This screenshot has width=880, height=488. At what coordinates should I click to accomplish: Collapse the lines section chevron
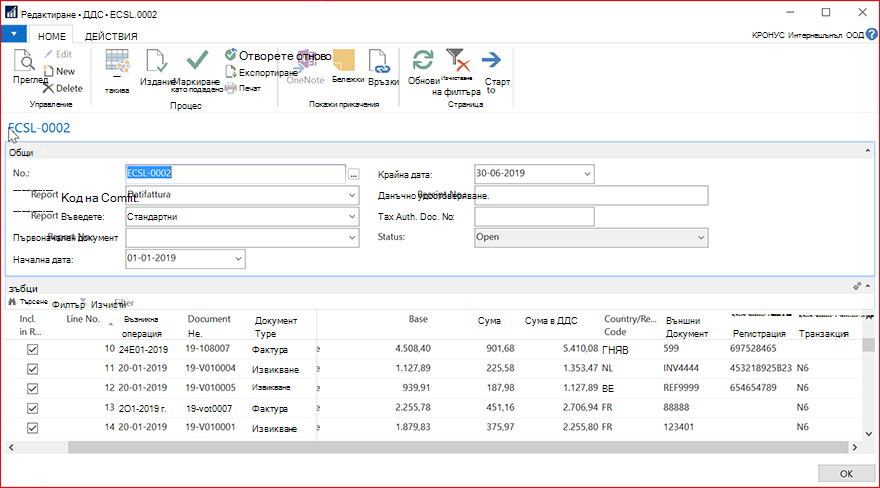tap(868, 287)
